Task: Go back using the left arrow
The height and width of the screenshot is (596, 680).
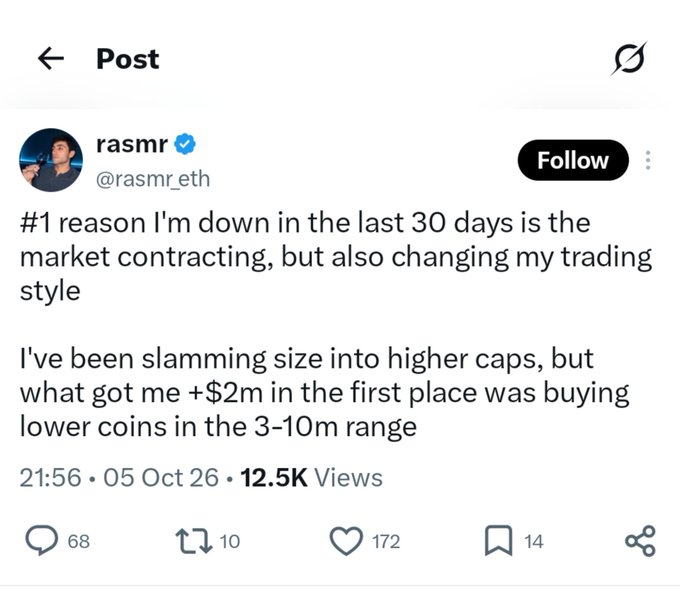Action: click(x=51, y=59)
